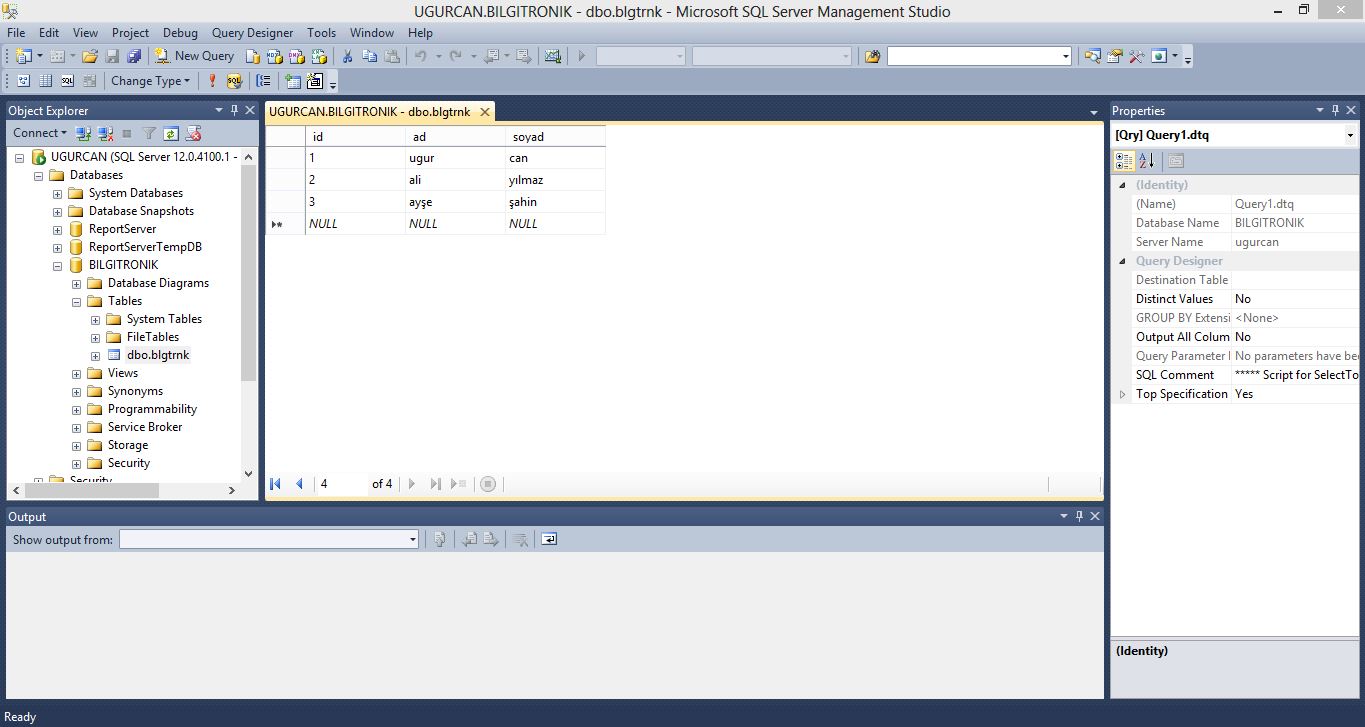Screen dimensions: 1365x727
Task: Go to the previous row navigation button
Action: coord(299,484)
